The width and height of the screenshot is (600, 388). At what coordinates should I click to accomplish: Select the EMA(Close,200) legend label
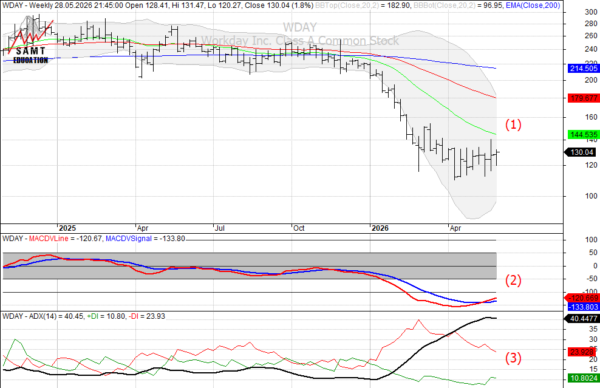click(x=533, y=5)
